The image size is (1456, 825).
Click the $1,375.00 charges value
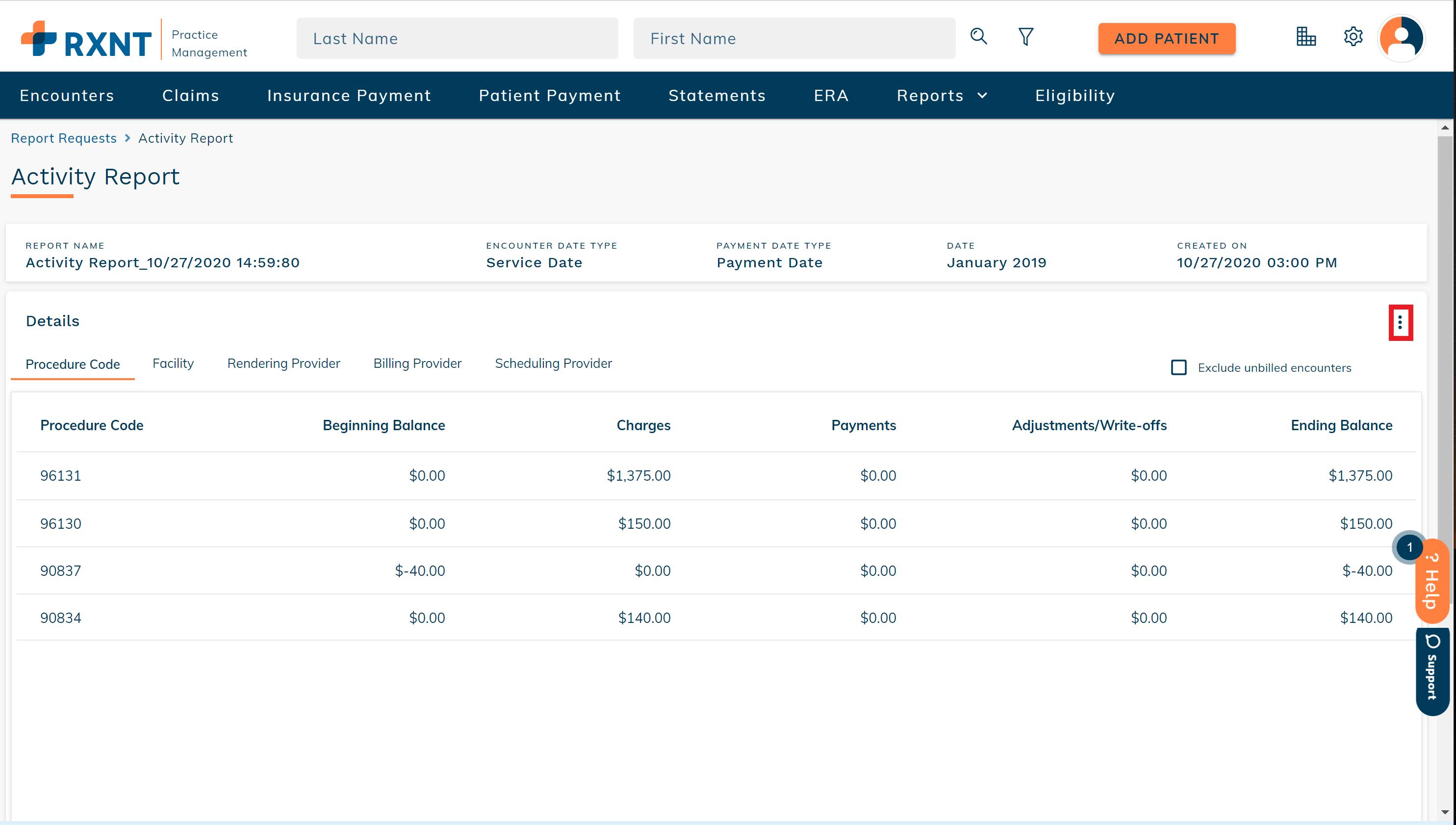638,475
